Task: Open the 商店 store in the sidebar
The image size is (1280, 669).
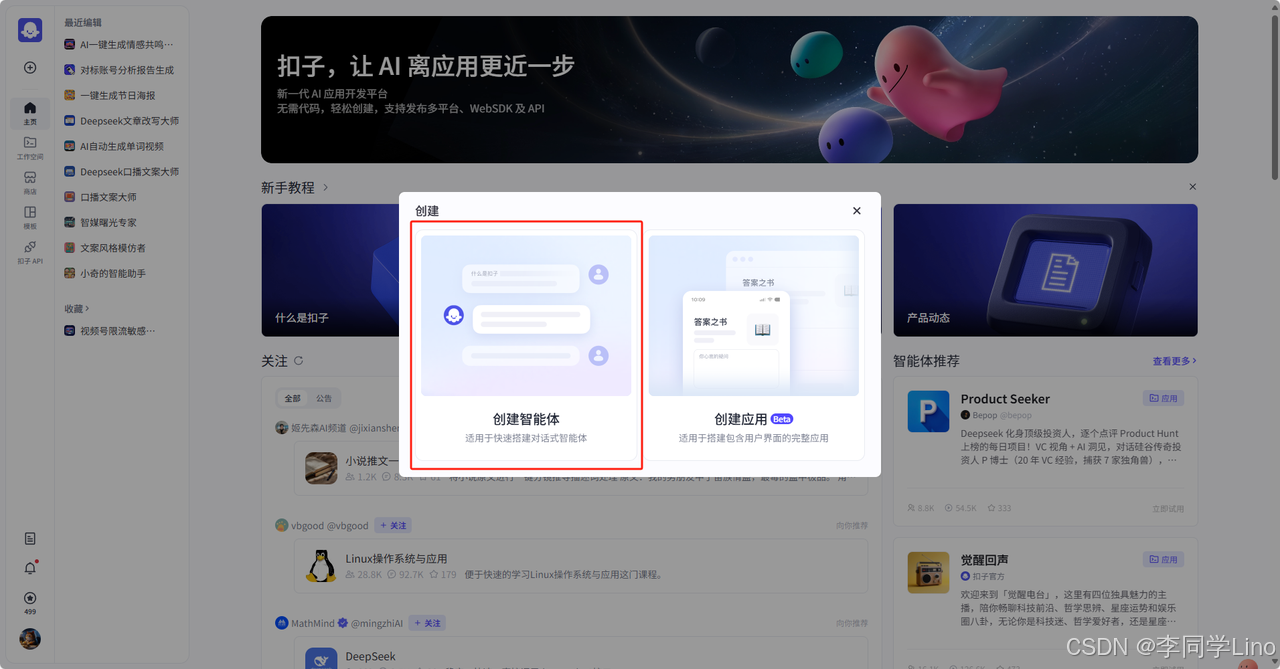Action: [30, 182]
